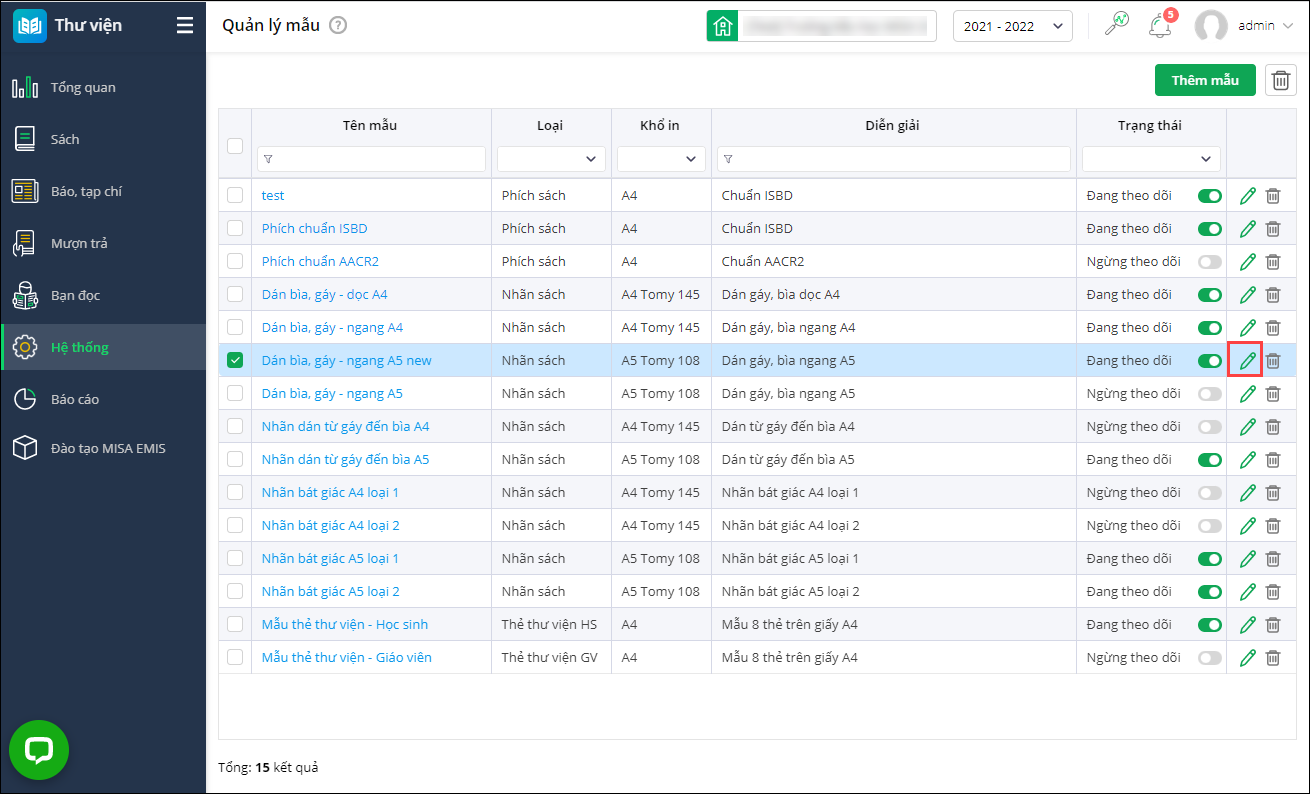
Task: Delete Nhãn dán từ gáy đến bìa A5 row
Action: click(x=1273, y=460)
